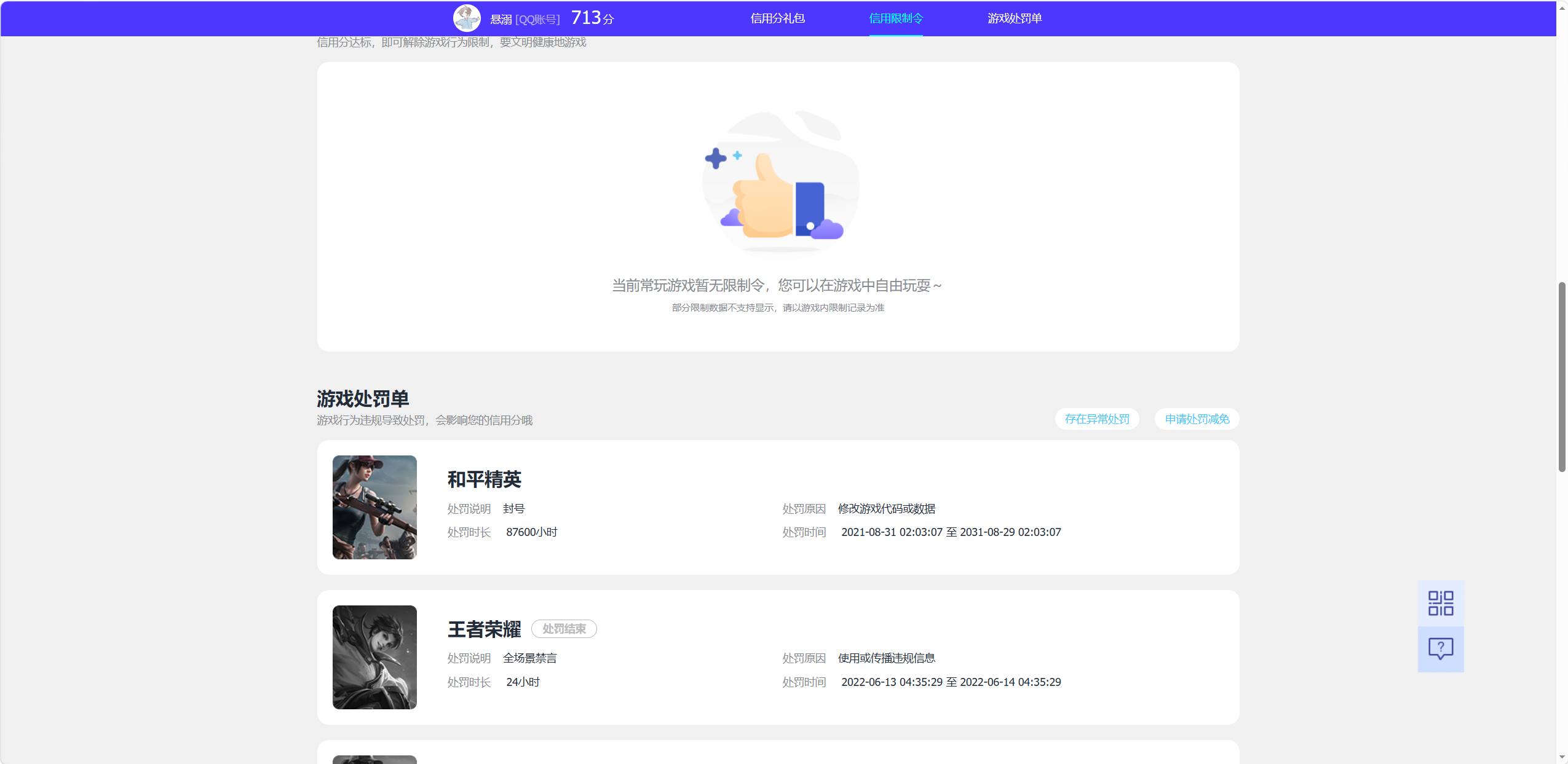Go to the 游戏处罚单 tab
This screenshot has width=1568, height=764.
coord(1015,18)
